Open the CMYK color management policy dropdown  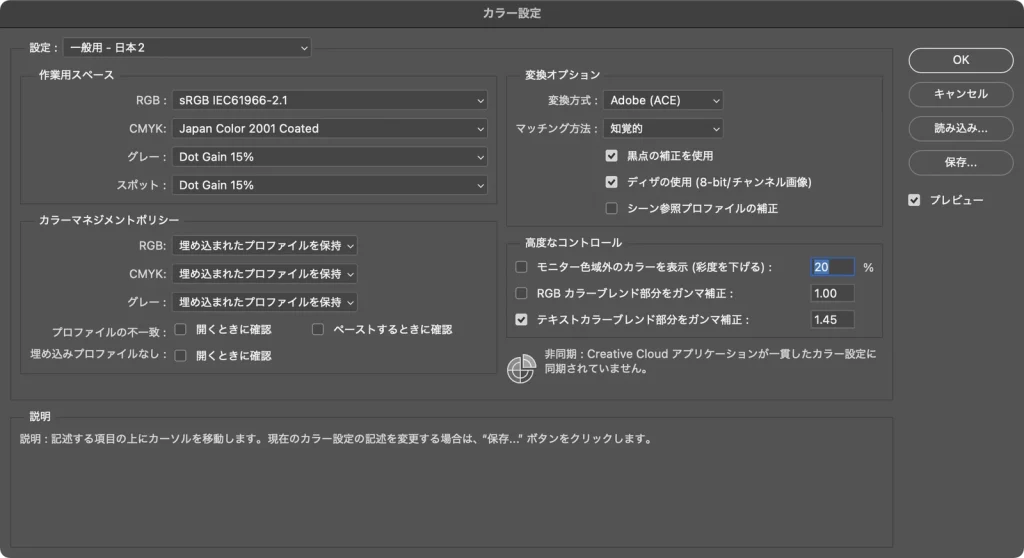[264, 274]
